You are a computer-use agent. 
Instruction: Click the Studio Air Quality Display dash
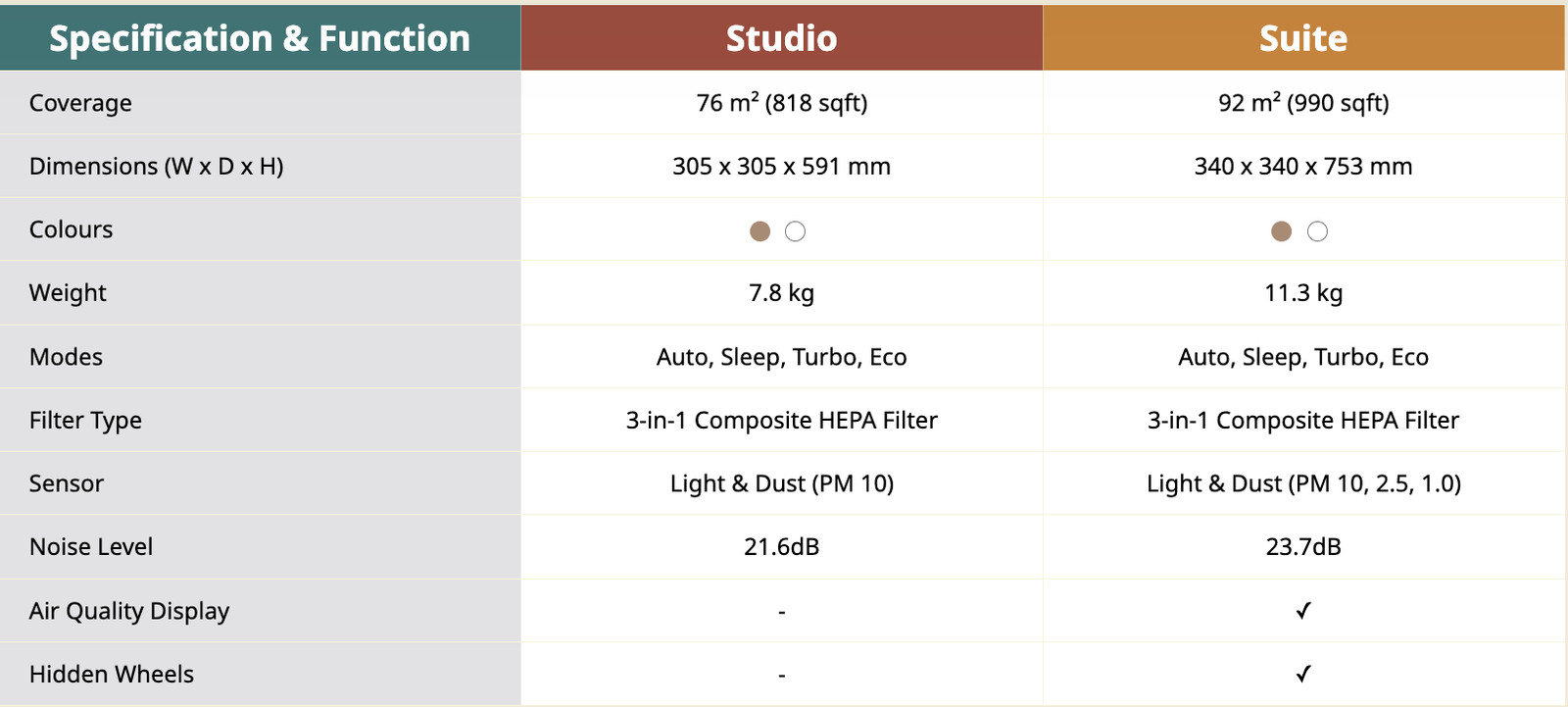pos(781,612)
